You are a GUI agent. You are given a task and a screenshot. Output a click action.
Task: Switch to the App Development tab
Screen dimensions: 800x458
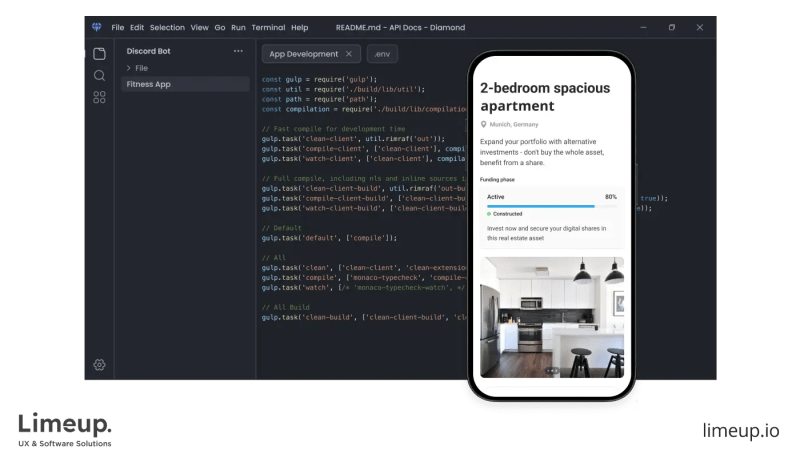(311, 54)
